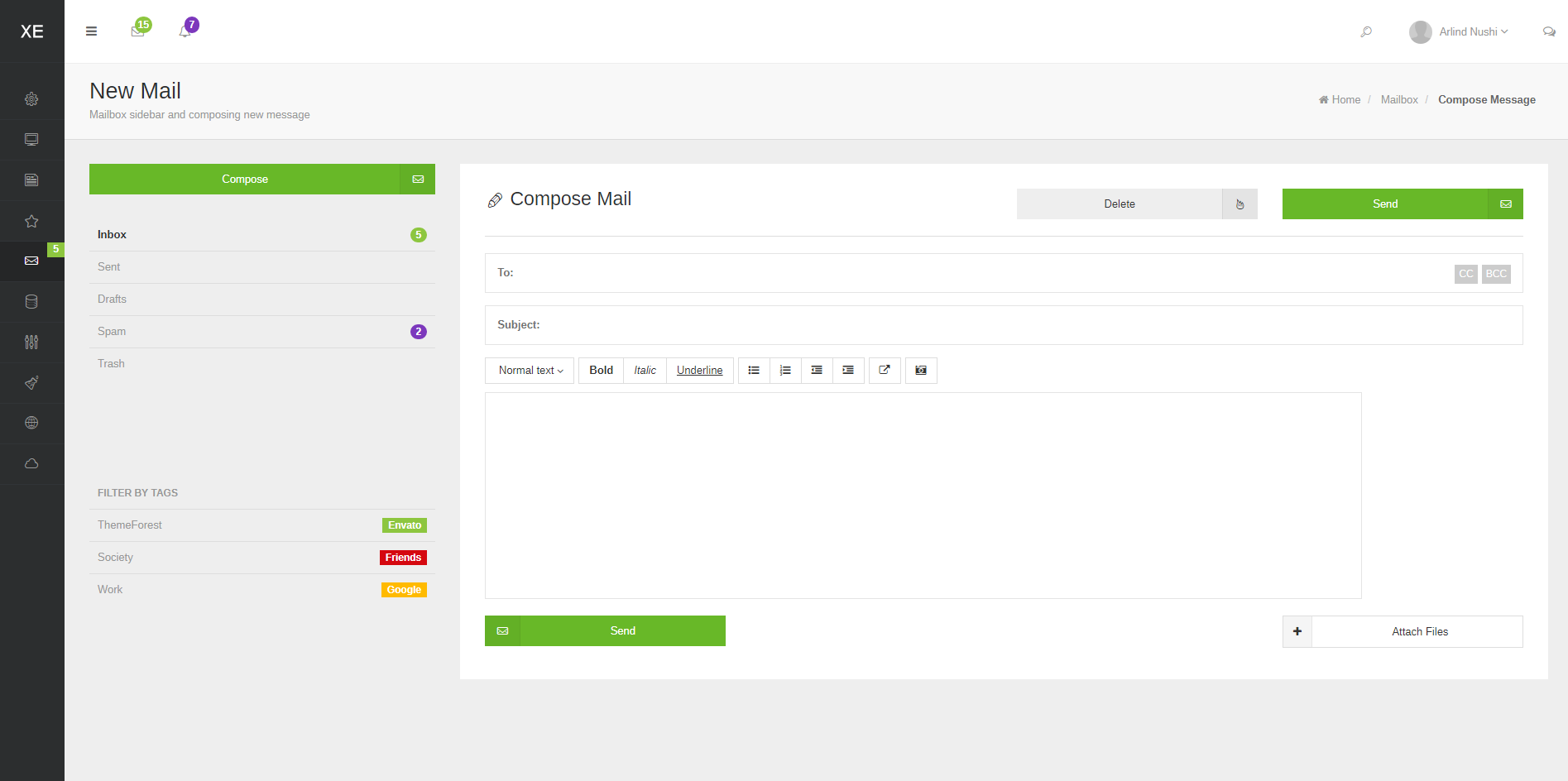Click the Attach Files button
The width and height of the screenshot is (1568, 781).
1419,631
